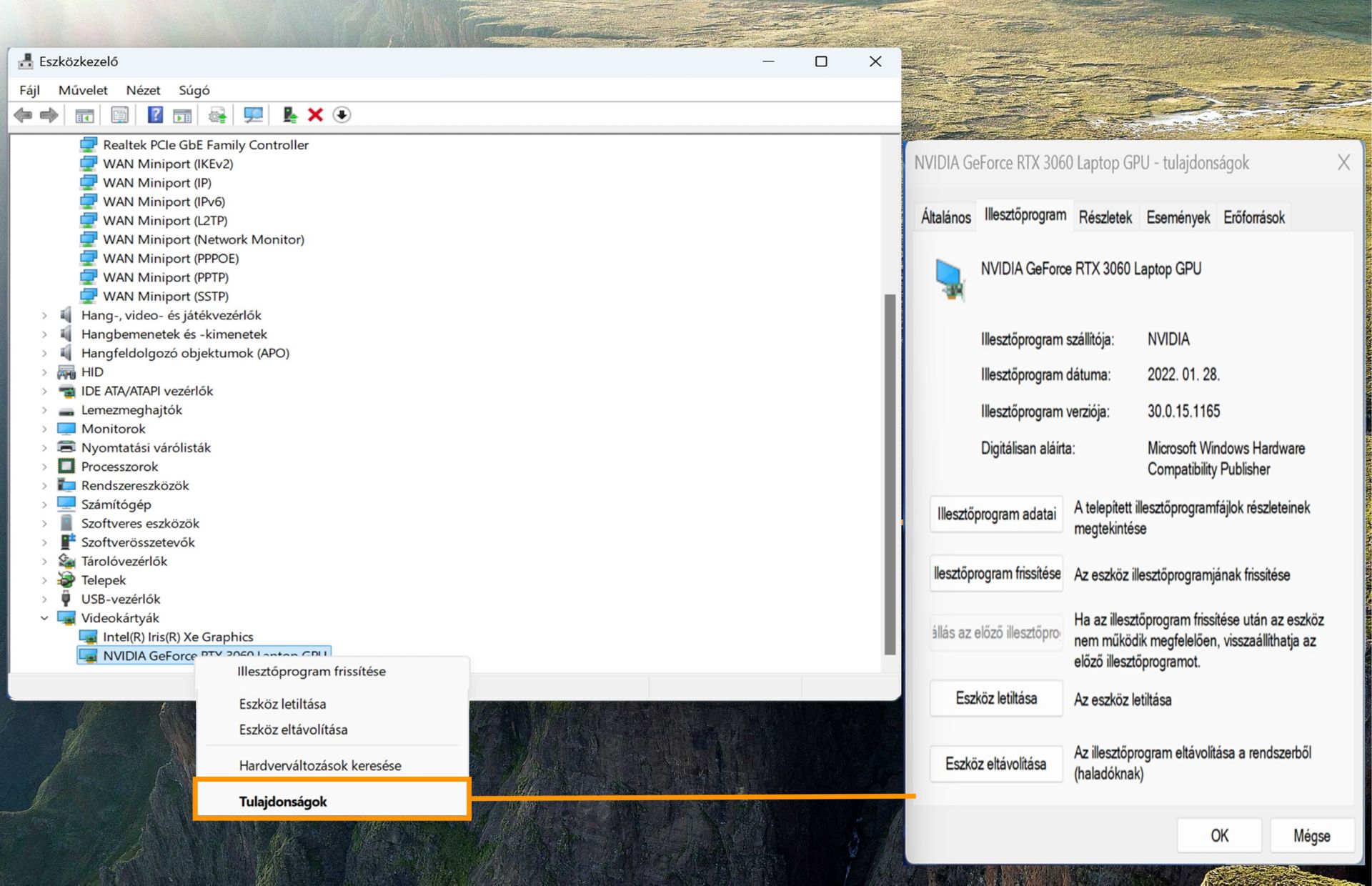Click the Eszköz letiltása button in properties
Screen dimensions: 1372x886
coord(995,699)
